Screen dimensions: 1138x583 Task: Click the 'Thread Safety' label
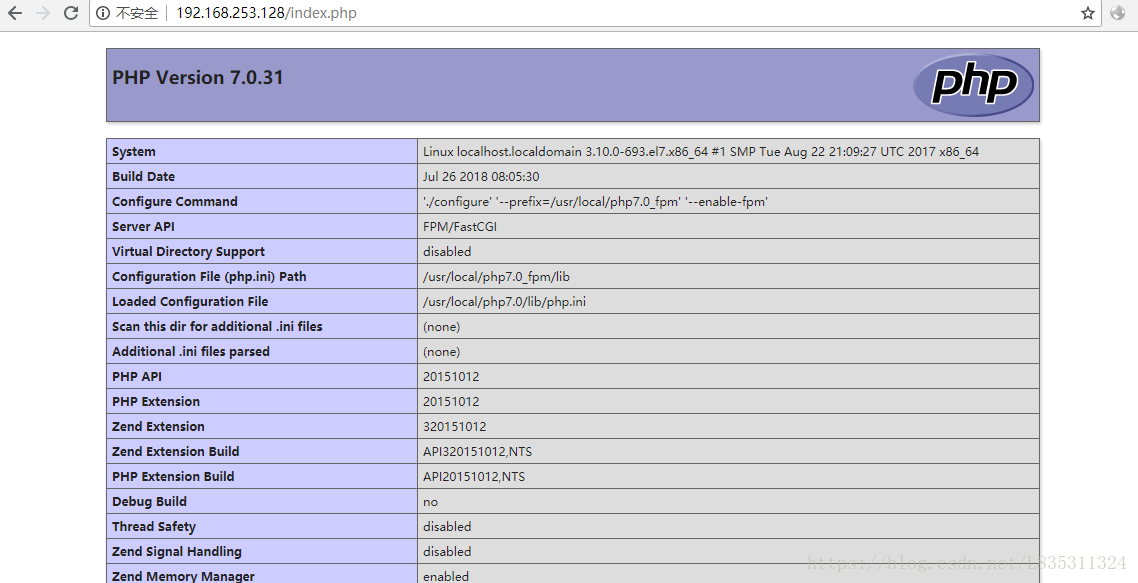pos(154,526)
